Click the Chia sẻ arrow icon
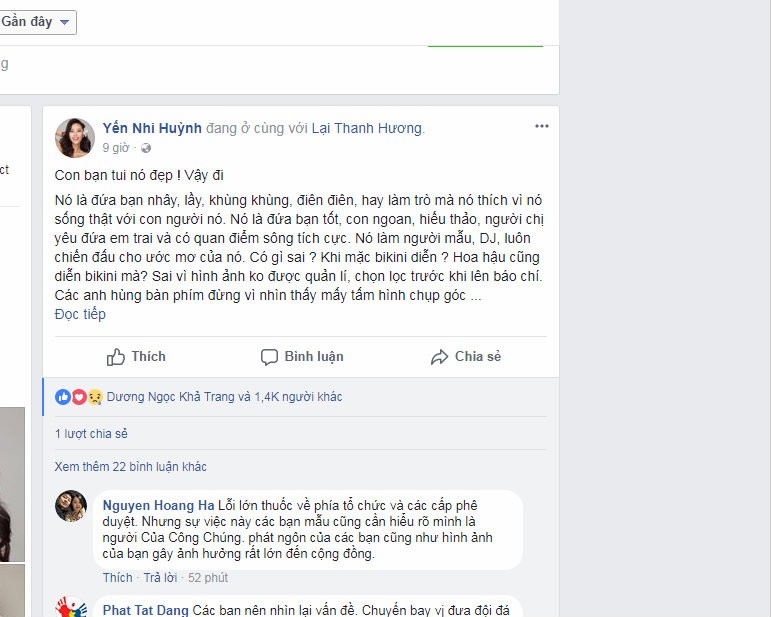The image size is (771, 617). tap(439, 357)
